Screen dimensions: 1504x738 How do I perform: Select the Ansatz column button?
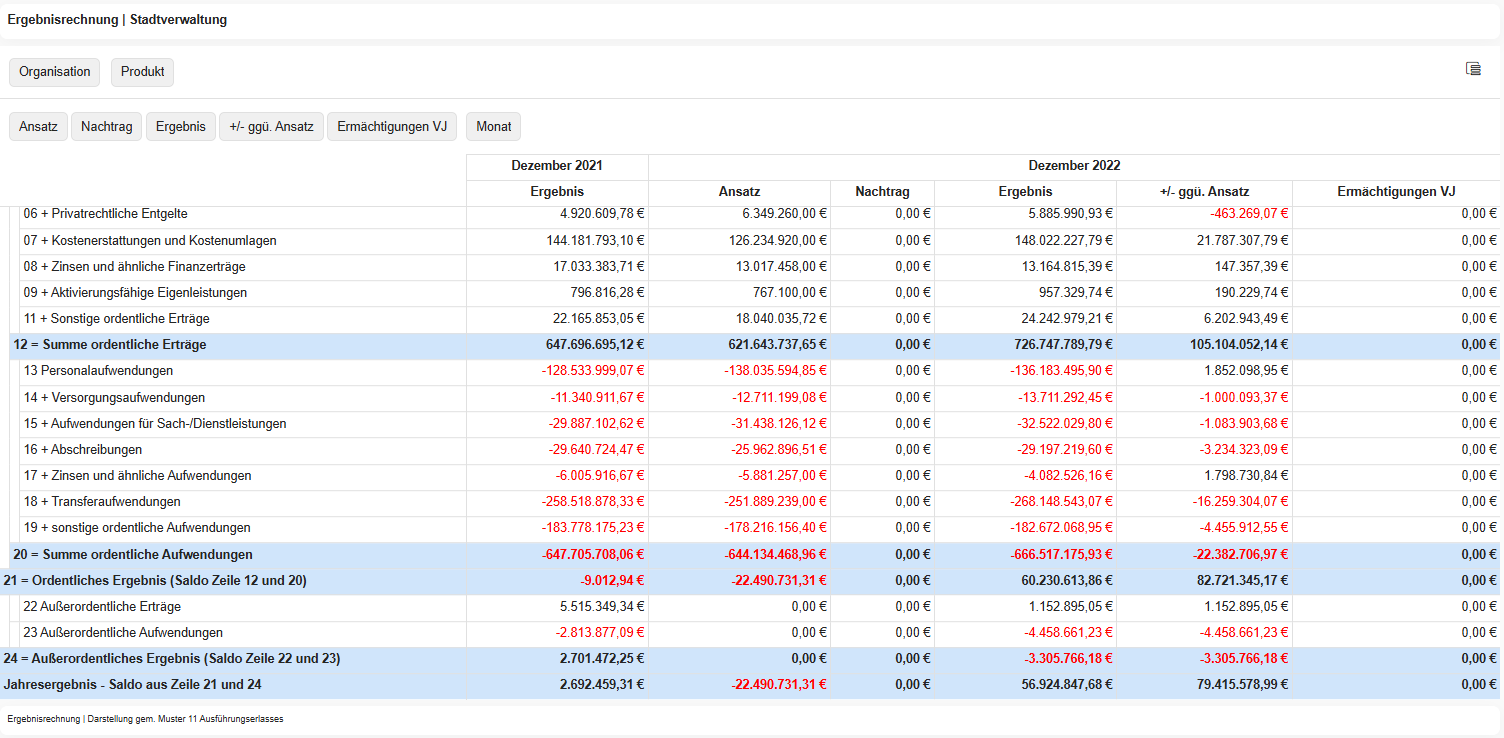pos(38,127)
